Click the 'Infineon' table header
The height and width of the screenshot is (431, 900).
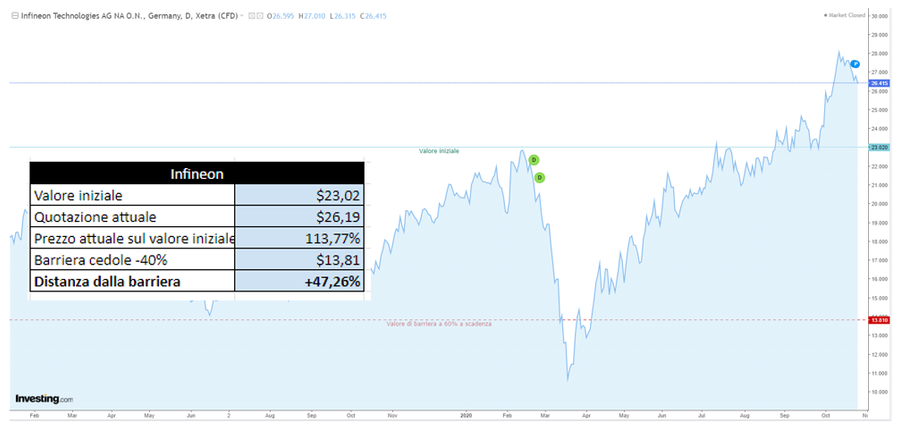tap(197, 173)
